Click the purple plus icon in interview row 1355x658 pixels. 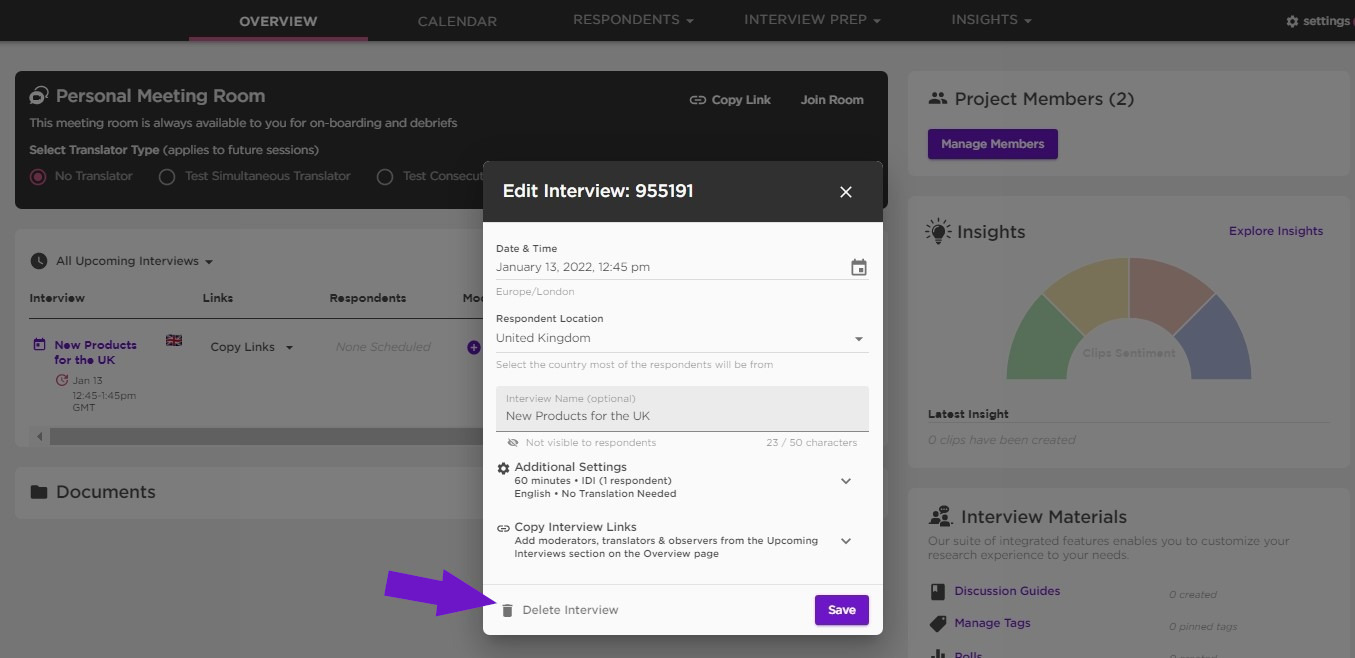pyautogui.click(x=474, y=347)
